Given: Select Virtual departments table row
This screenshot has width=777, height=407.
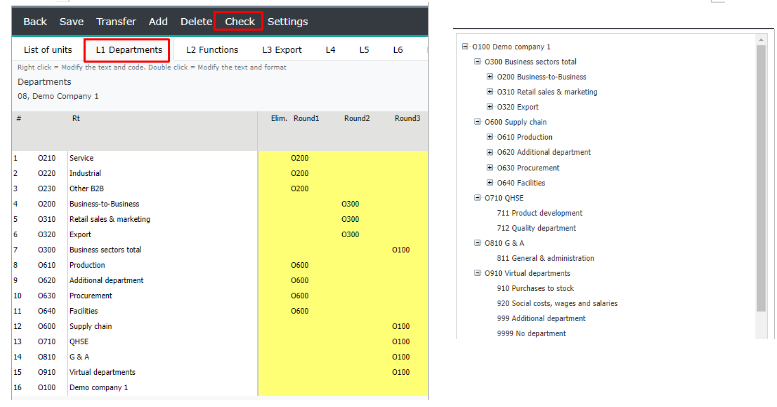Looking at the screenshot, I should 102,372.
